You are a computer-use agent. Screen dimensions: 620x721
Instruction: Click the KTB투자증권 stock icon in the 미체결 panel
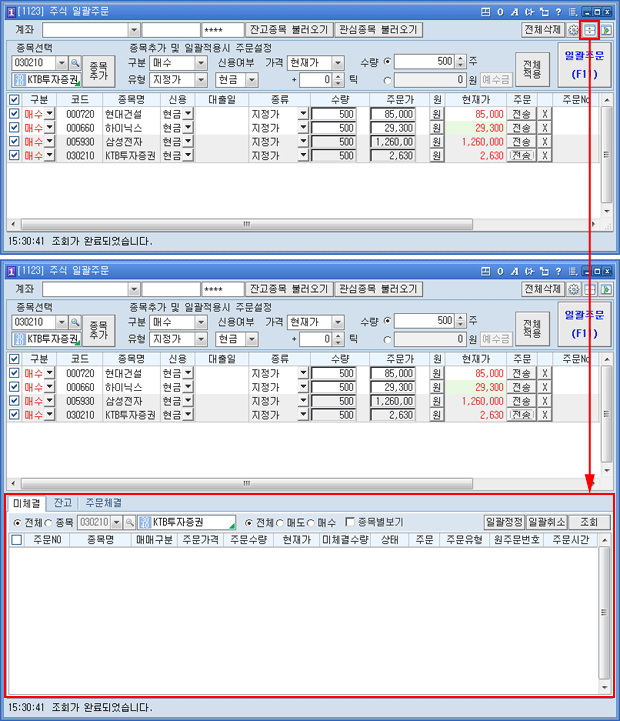145,522
